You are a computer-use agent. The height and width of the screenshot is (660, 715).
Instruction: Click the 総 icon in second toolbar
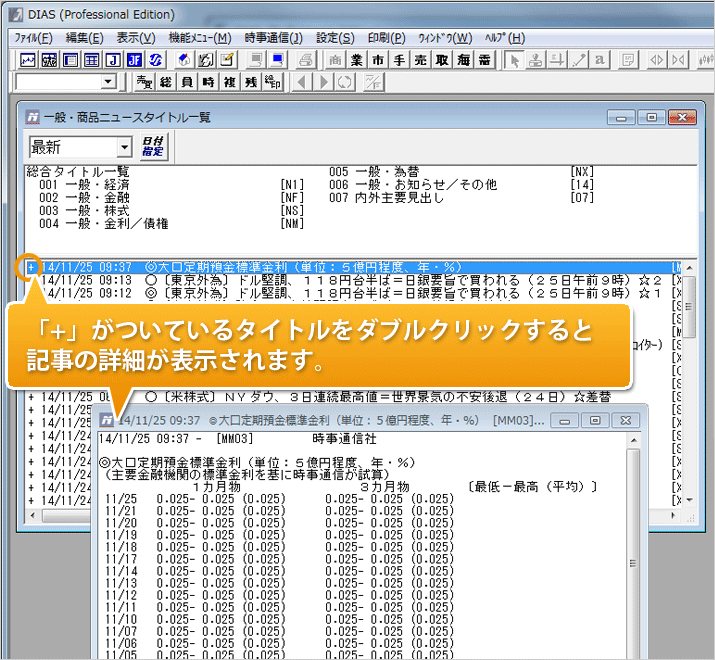[x=167, y=82]
